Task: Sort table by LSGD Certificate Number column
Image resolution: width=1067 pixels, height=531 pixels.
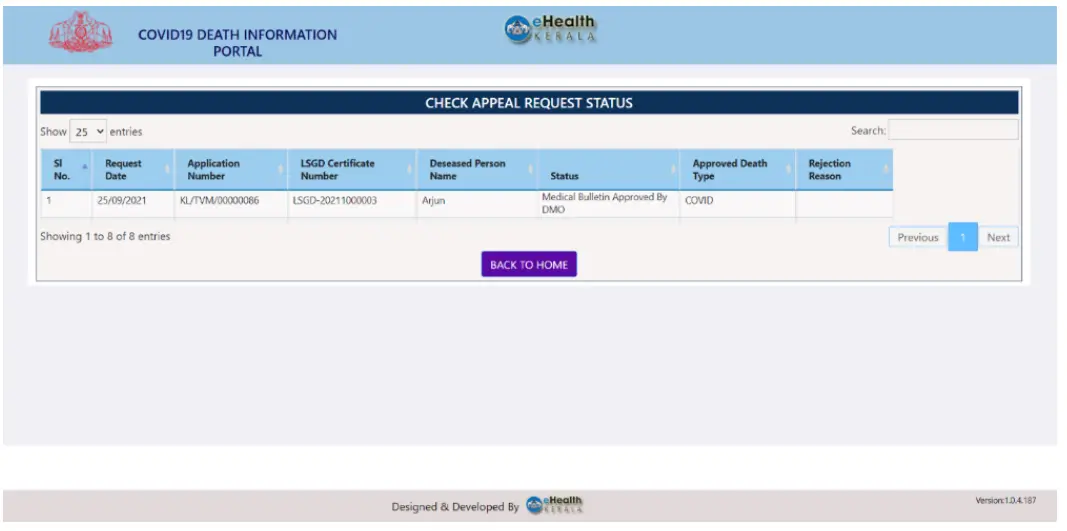Action: click(x=352, y=170)
